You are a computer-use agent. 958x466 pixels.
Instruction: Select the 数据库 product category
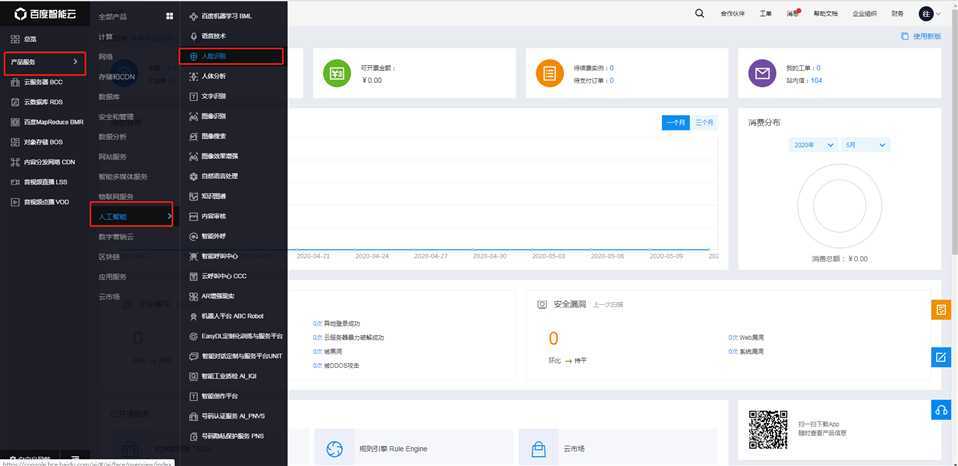click(109, 96)
